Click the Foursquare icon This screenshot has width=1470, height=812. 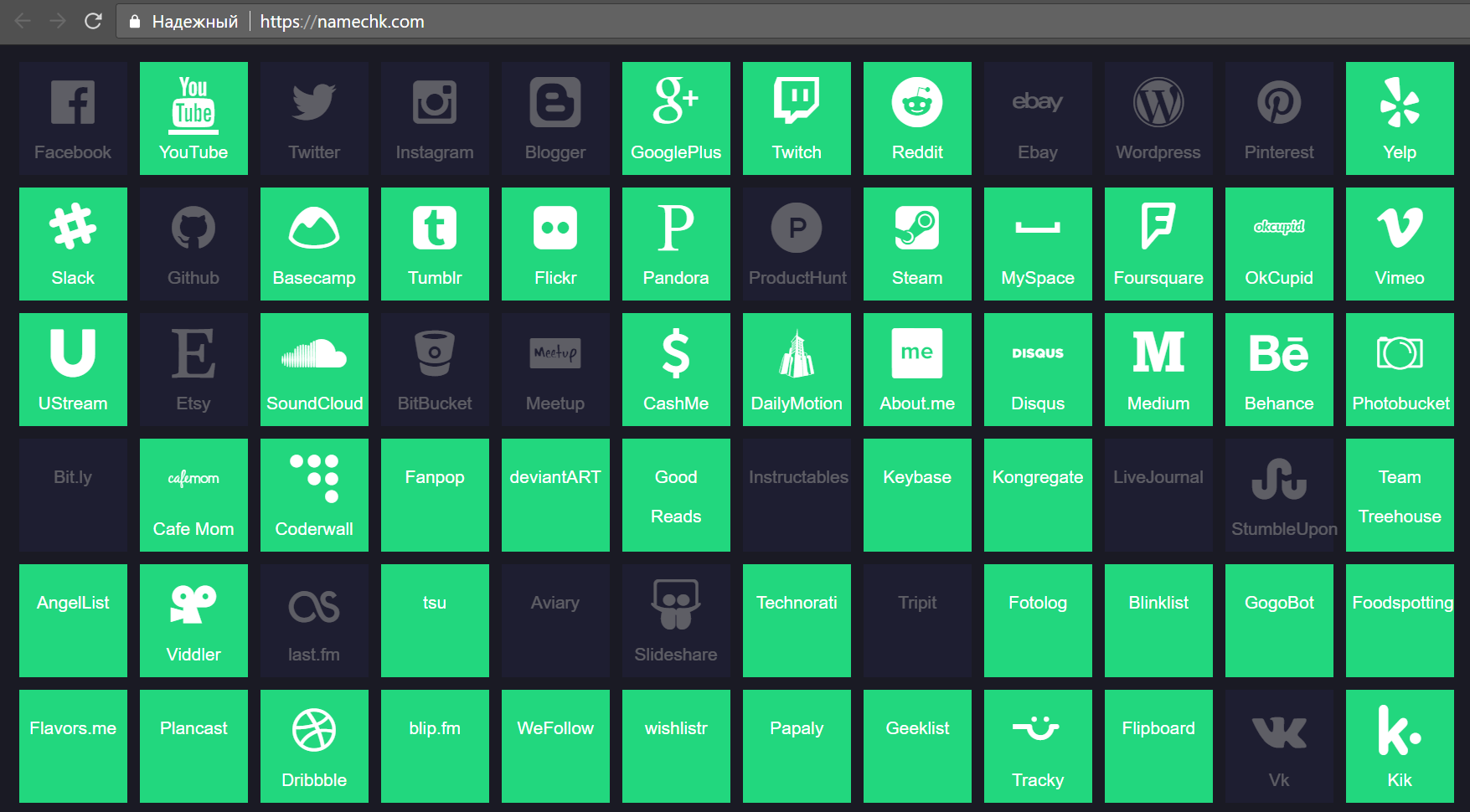(x=1158, y=226)
